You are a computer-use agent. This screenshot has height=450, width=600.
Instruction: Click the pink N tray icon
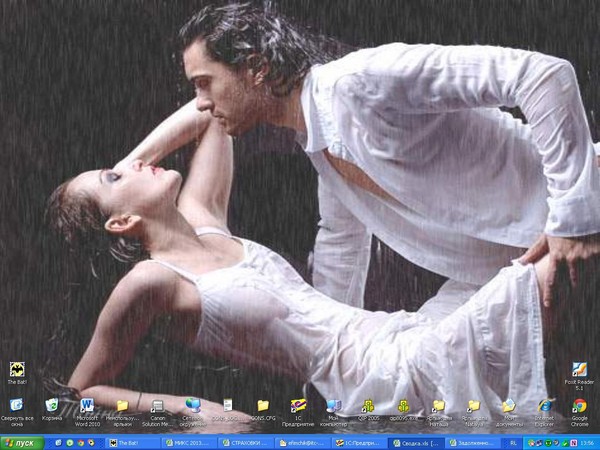point(573,443)
